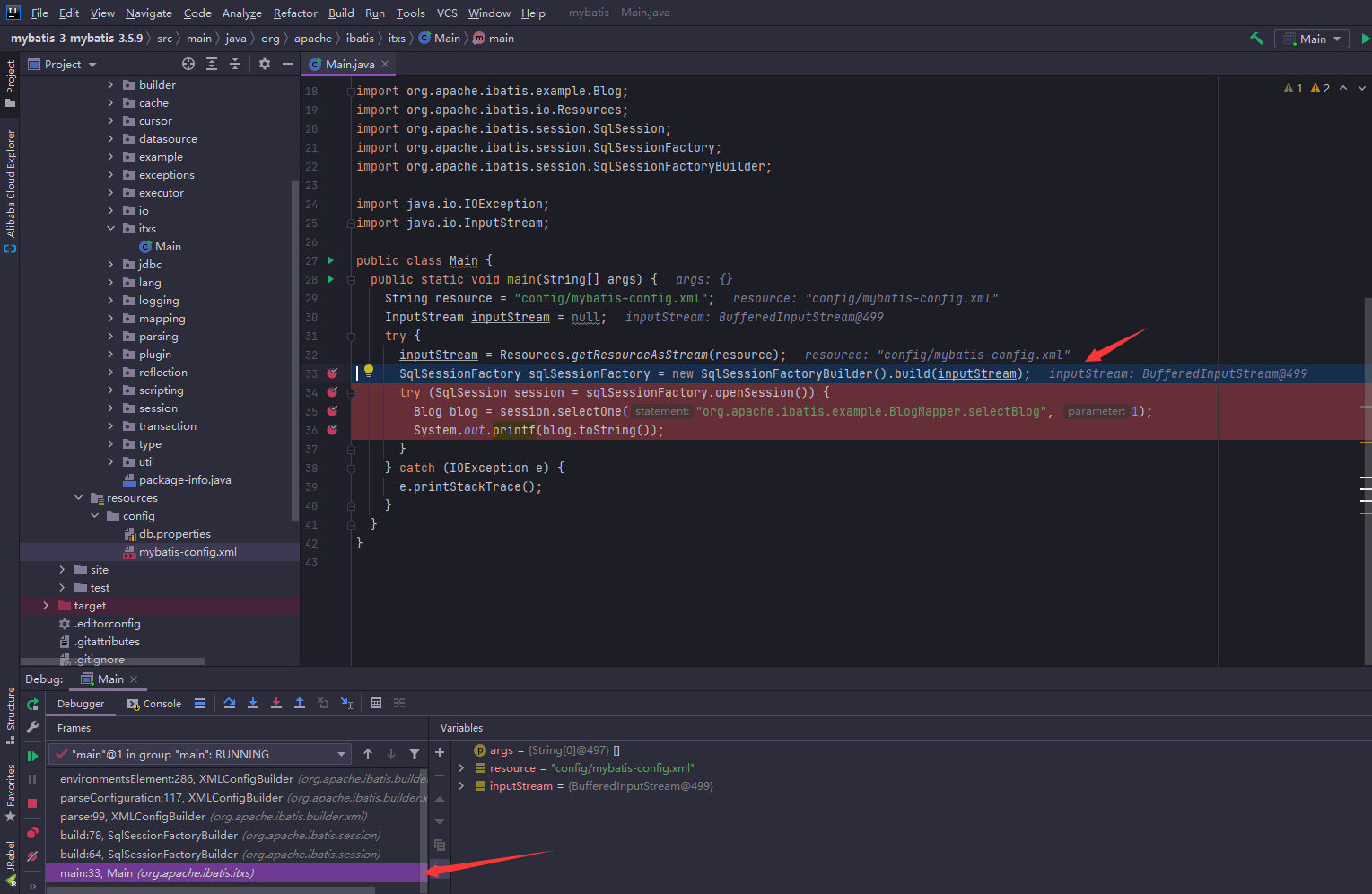Click the Step Out icon
This screenshot has height=894, width=1372.
[300, 703]
